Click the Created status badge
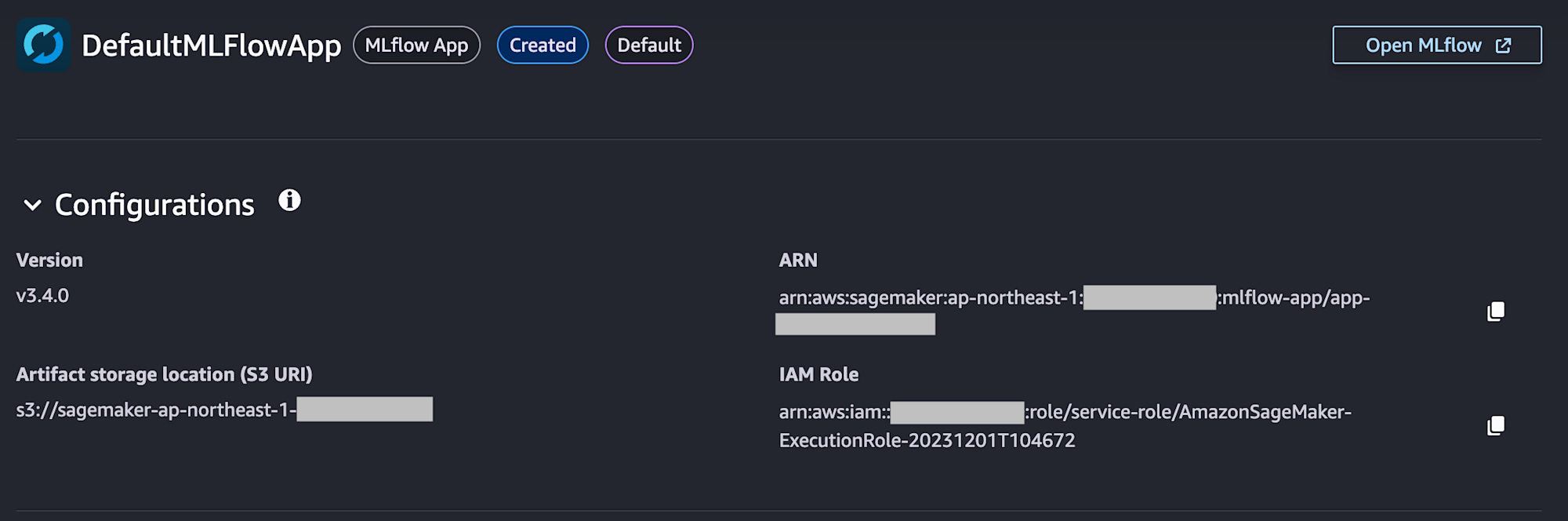1568x521 pixels. (543, 46)
